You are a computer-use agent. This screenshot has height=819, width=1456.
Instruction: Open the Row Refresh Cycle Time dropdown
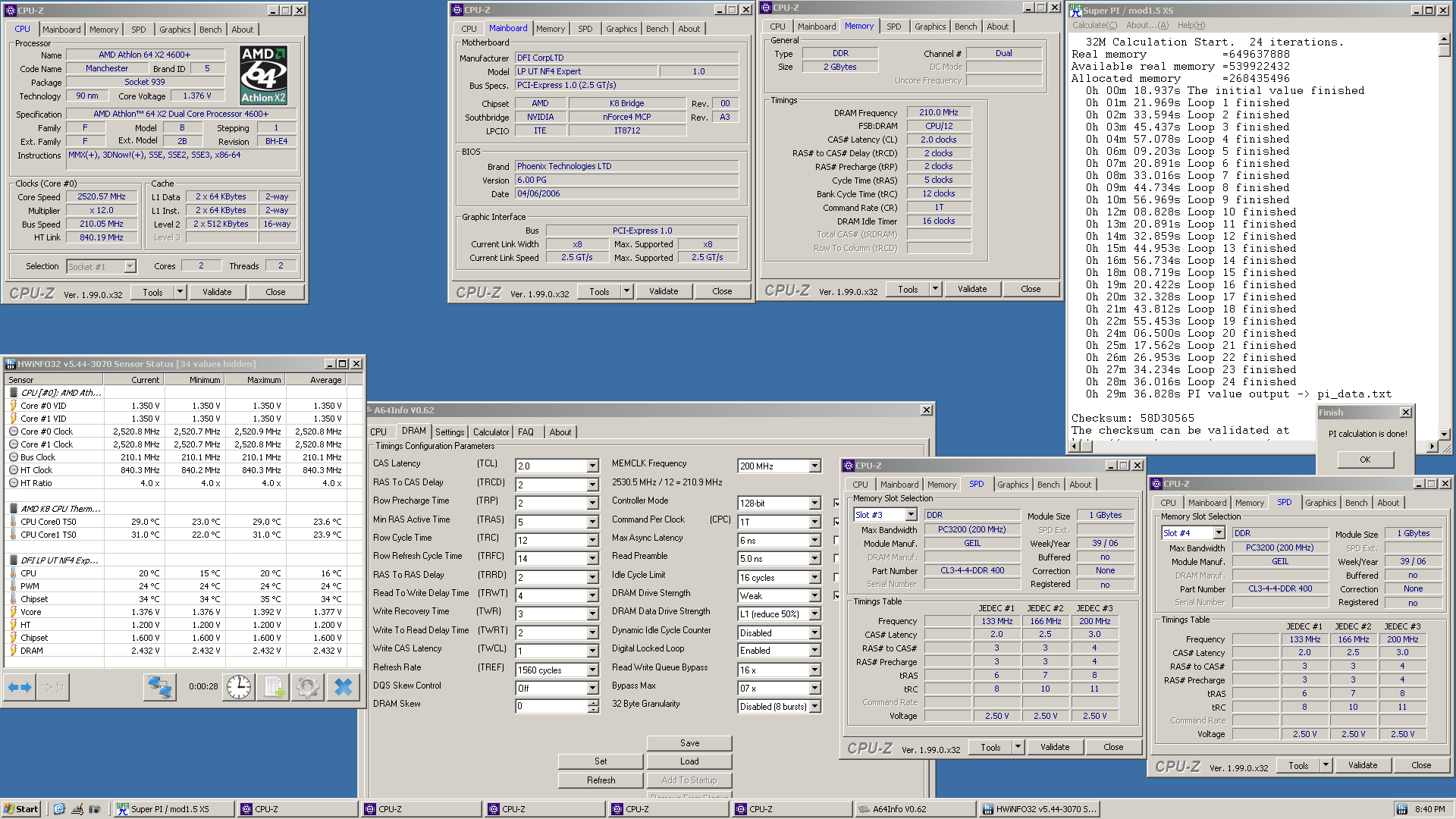click(593, 559)
